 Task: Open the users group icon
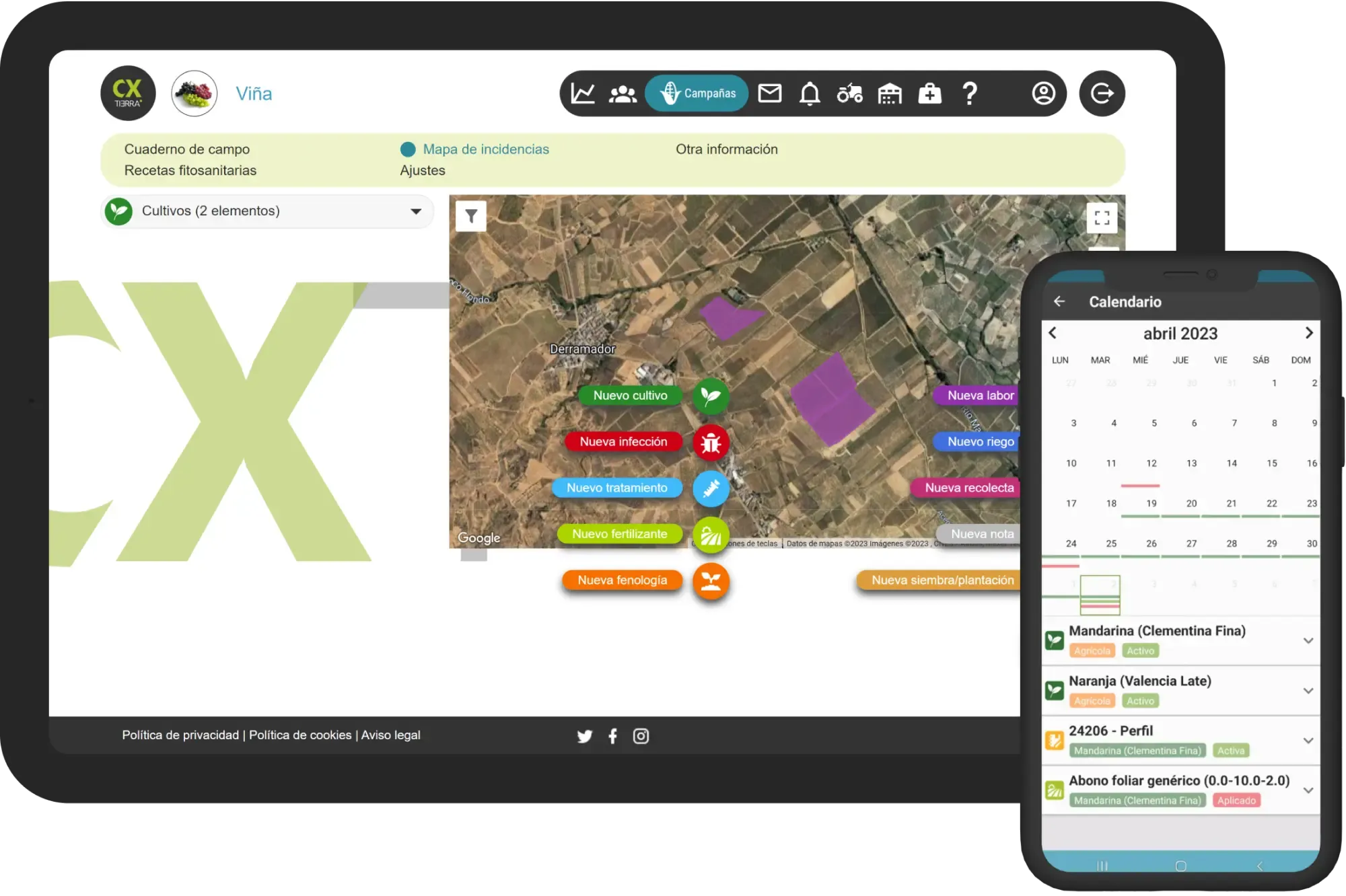coord(623,94)
